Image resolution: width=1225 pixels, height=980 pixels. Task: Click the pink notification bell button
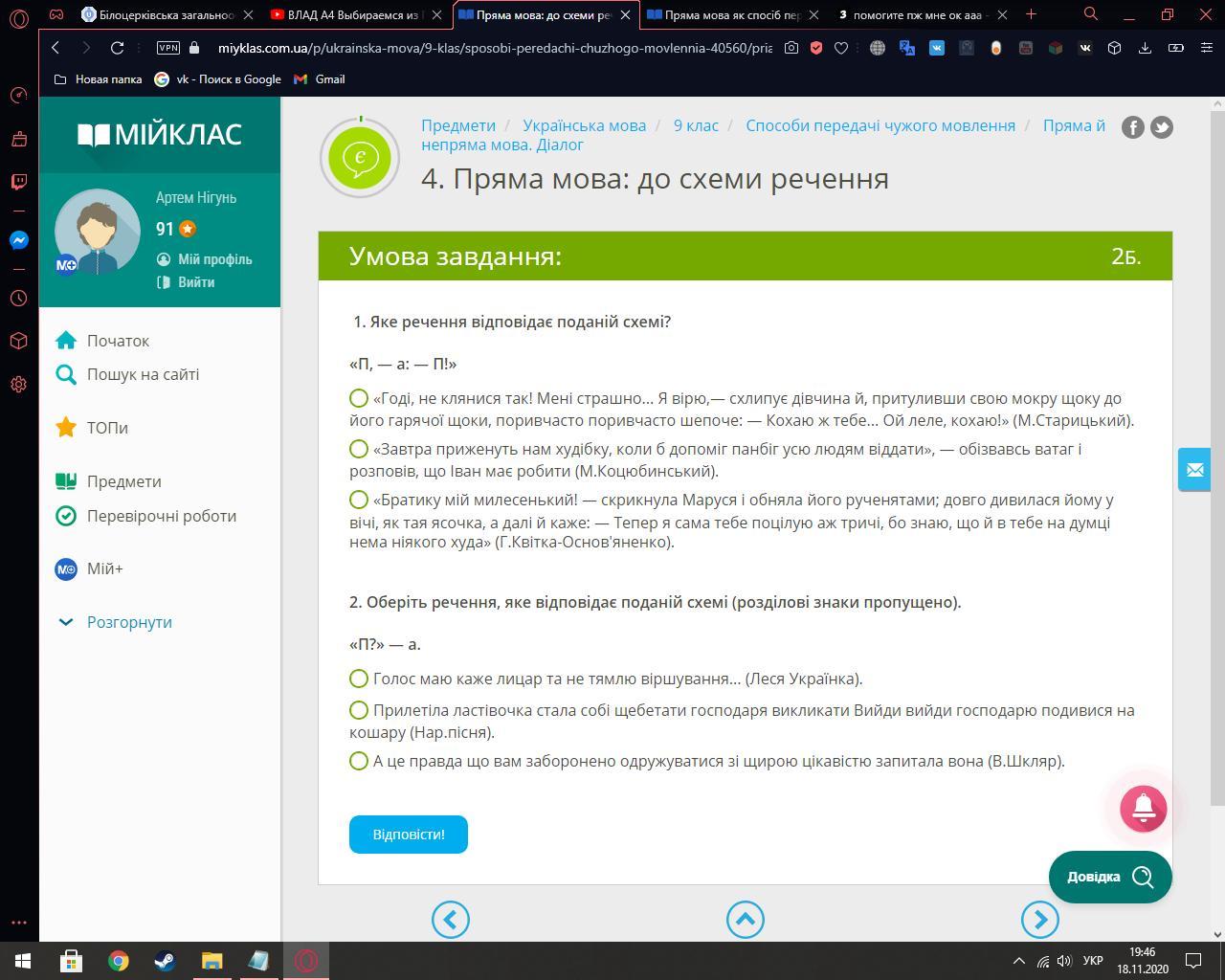(x=1144, y=809)
